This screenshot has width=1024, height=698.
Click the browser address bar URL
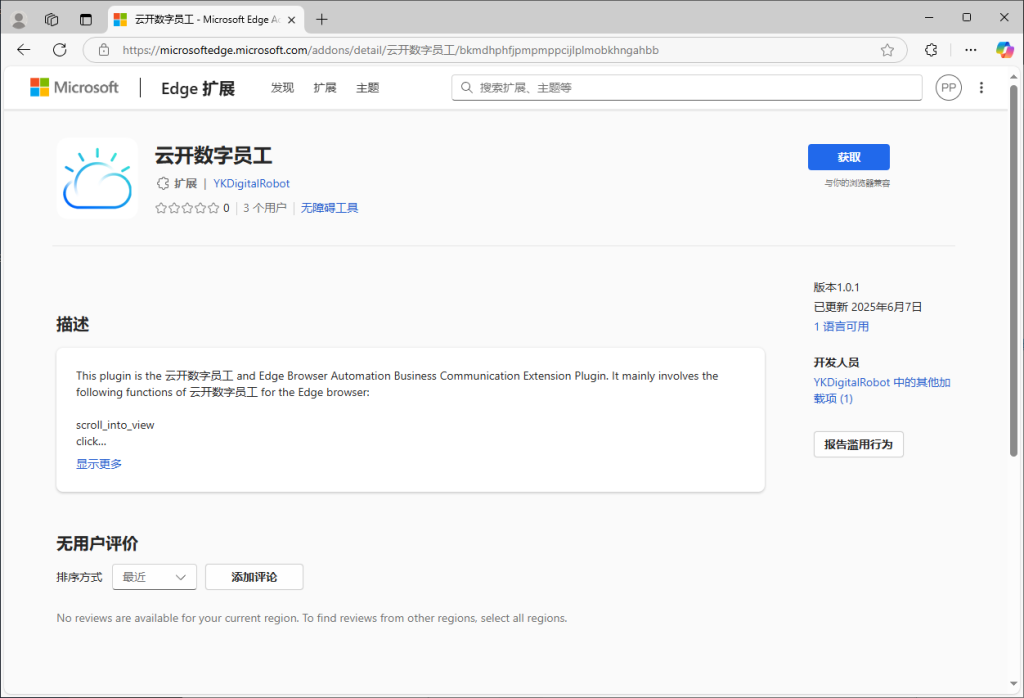click(x=391, y=50)
